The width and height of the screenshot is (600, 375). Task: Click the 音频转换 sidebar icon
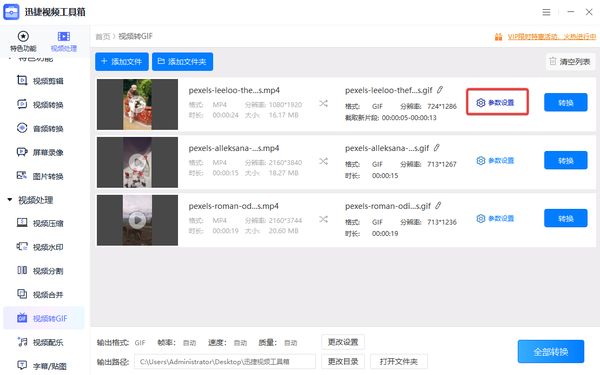click(x=22, y=128)
